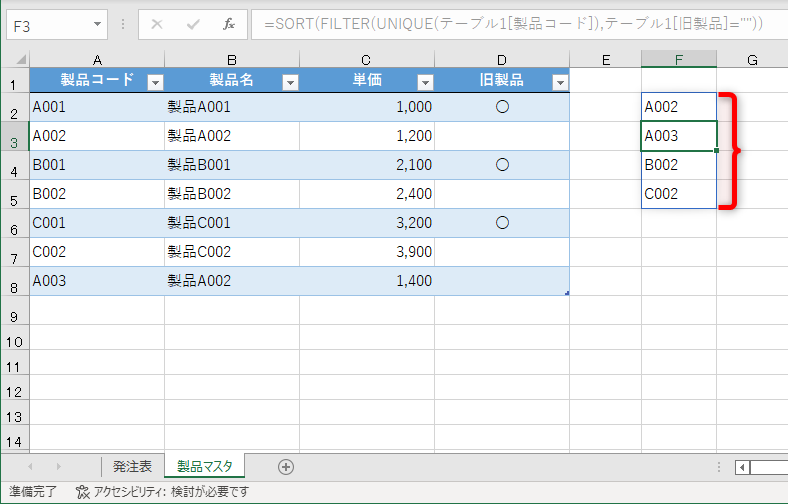The image size is (788, 504).
Task: Click the formula bar expand dots handle
Action: click(123, 24)
